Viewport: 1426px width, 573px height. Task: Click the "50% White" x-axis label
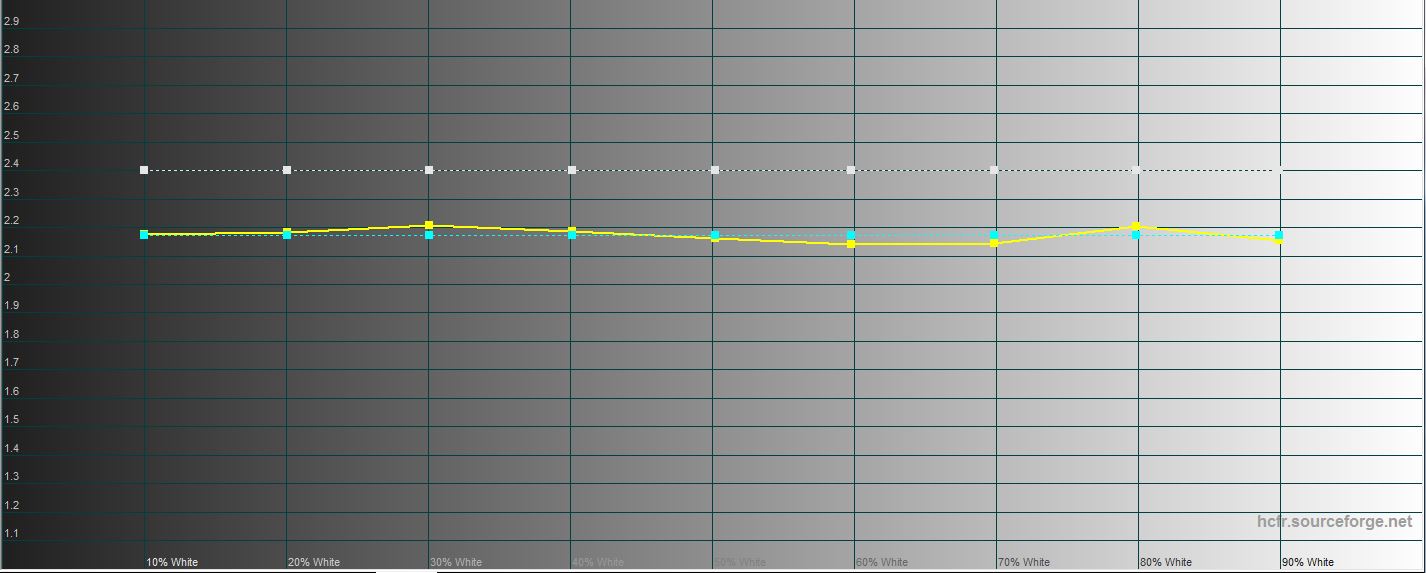pos(740,562)
